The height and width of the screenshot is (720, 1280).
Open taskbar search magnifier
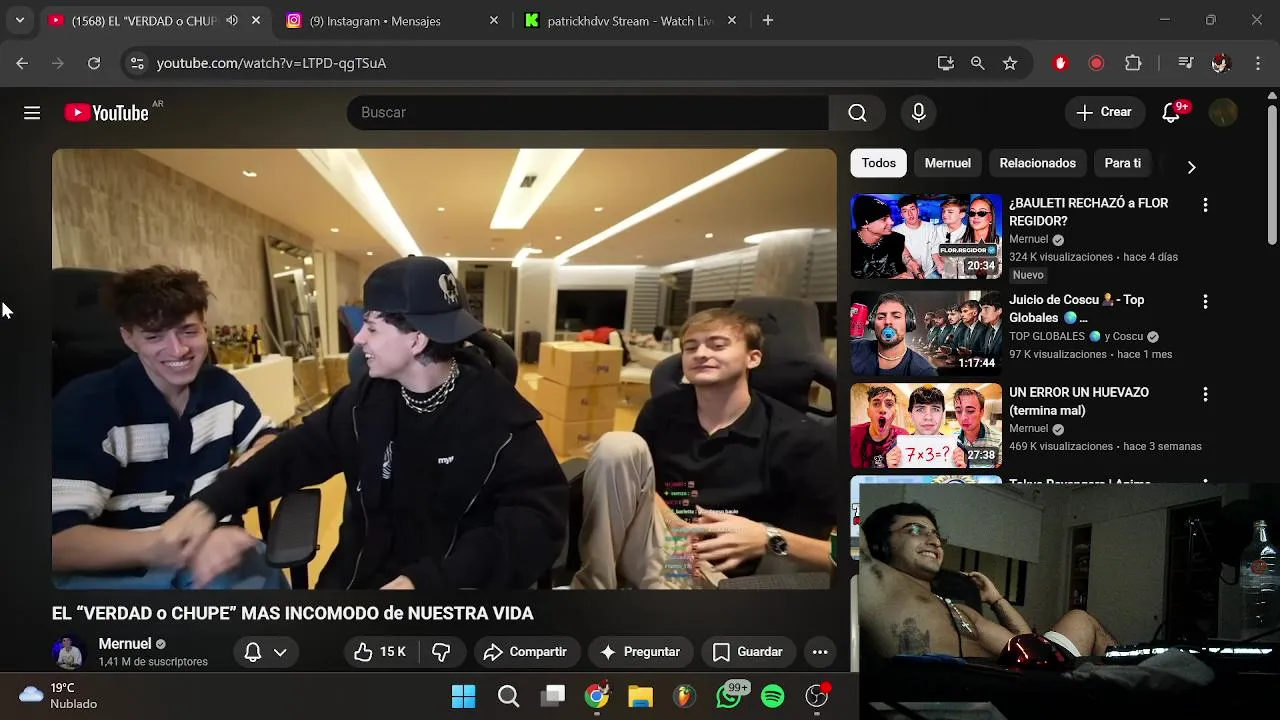tap(508, 696)
